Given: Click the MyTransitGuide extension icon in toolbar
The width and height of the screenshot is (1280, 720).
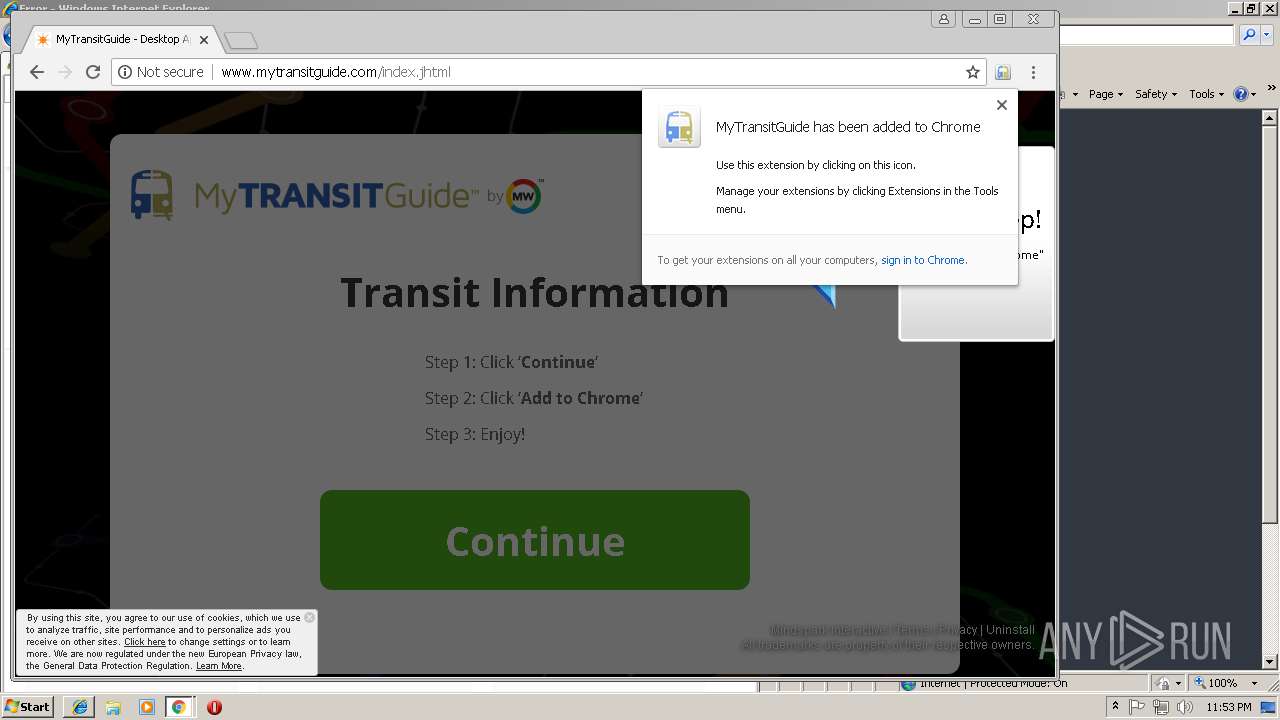Looking at the screenshot, I should tap(1003, 72).
